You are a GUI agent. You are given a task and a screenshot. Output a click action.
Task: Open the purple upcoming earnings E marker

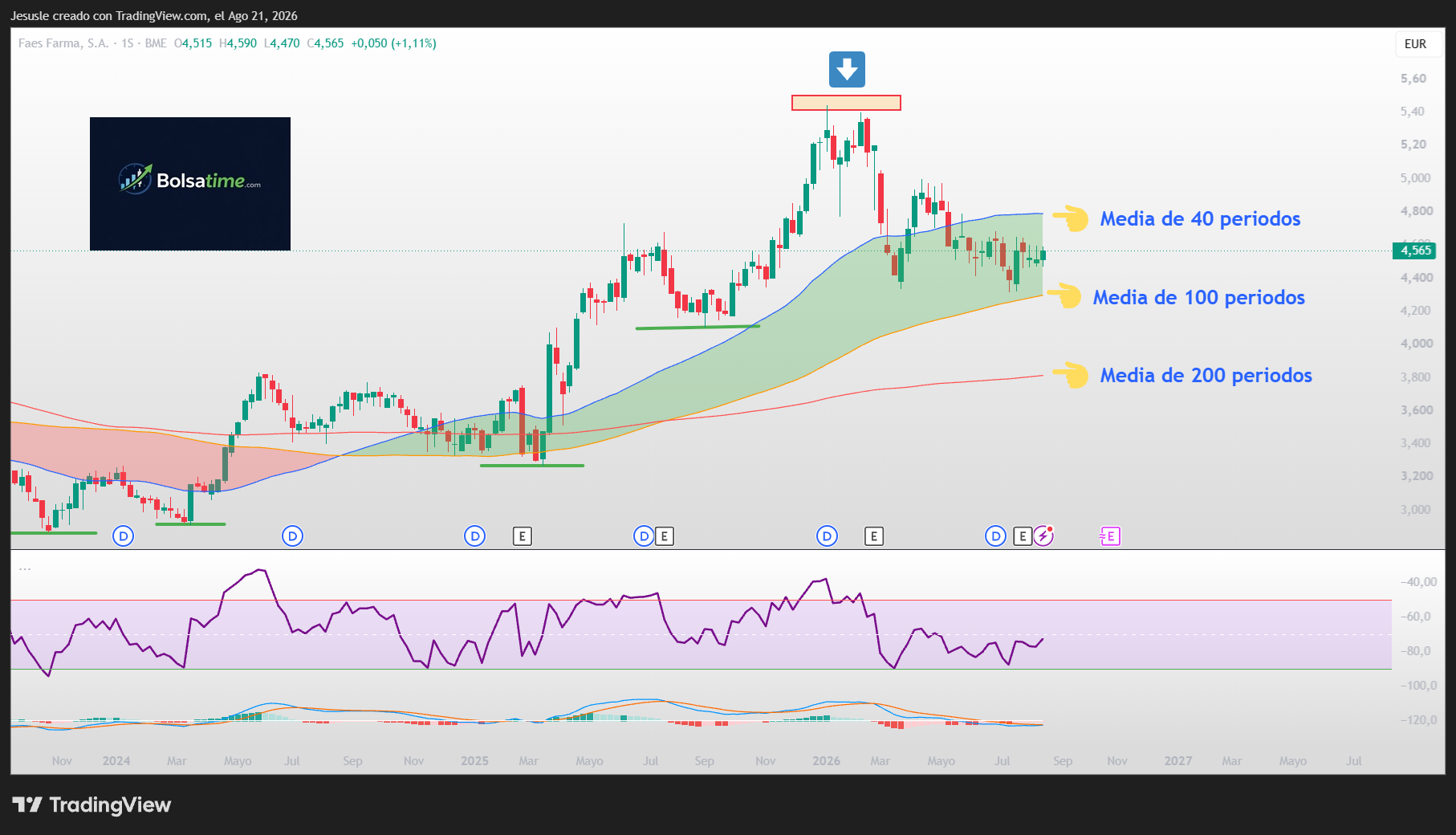[1110, 536]
